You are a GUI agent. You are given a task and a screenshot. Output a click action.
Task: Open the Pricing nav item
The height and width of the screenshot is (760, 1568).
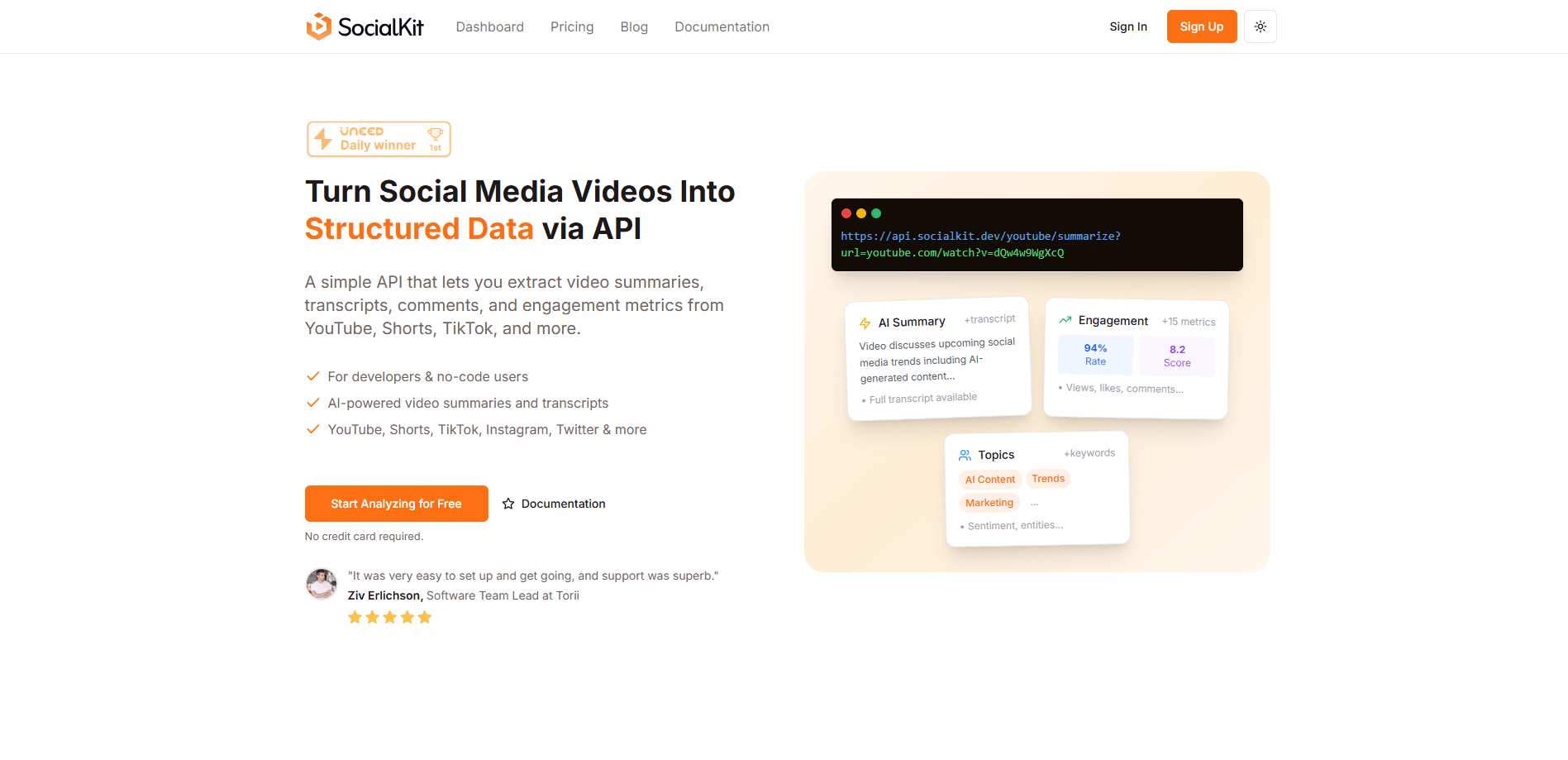(x=572, y=26)
